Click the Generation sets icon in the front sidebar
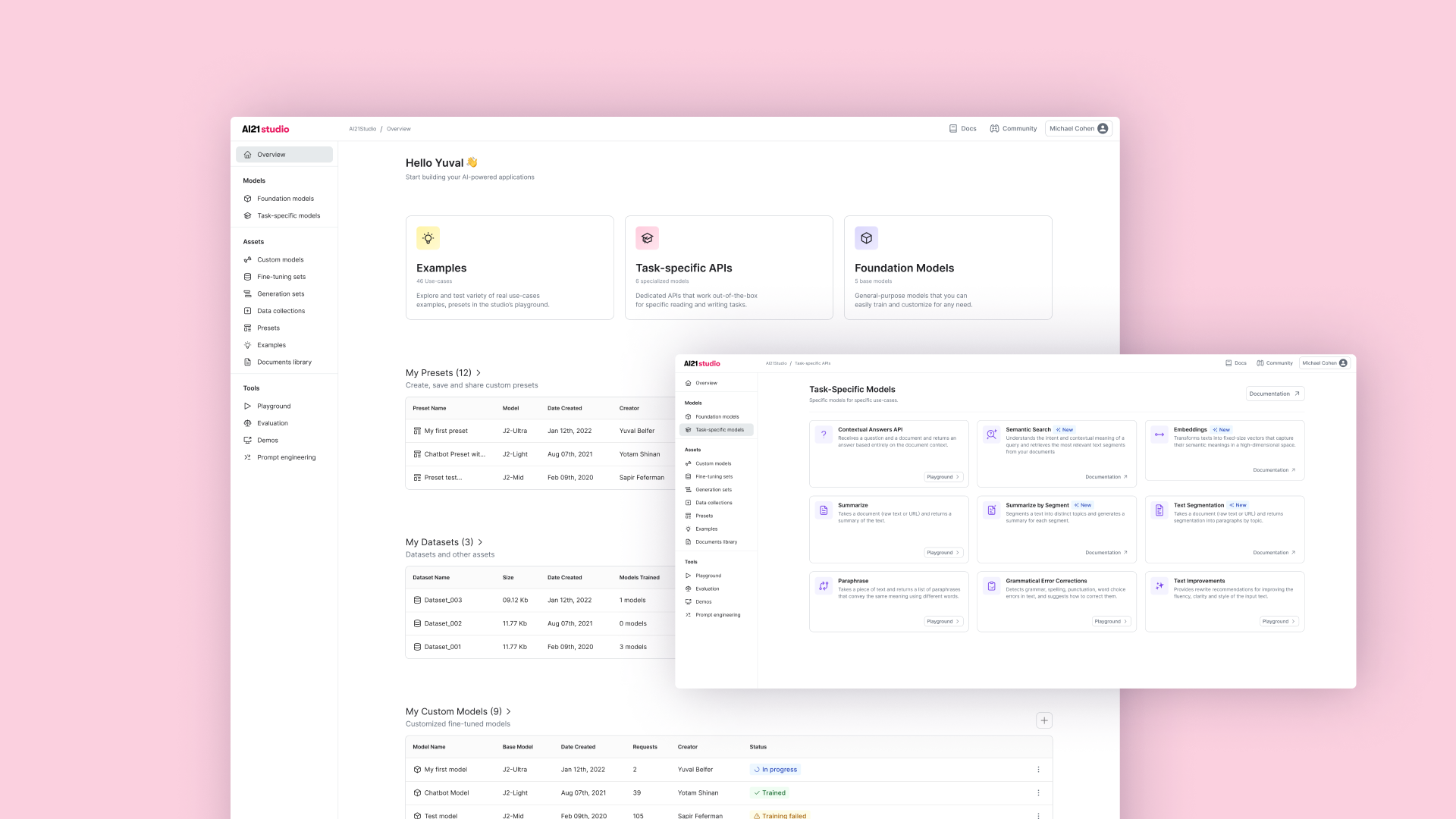Viewport: 1456px width, 819px height. (689, 490)
